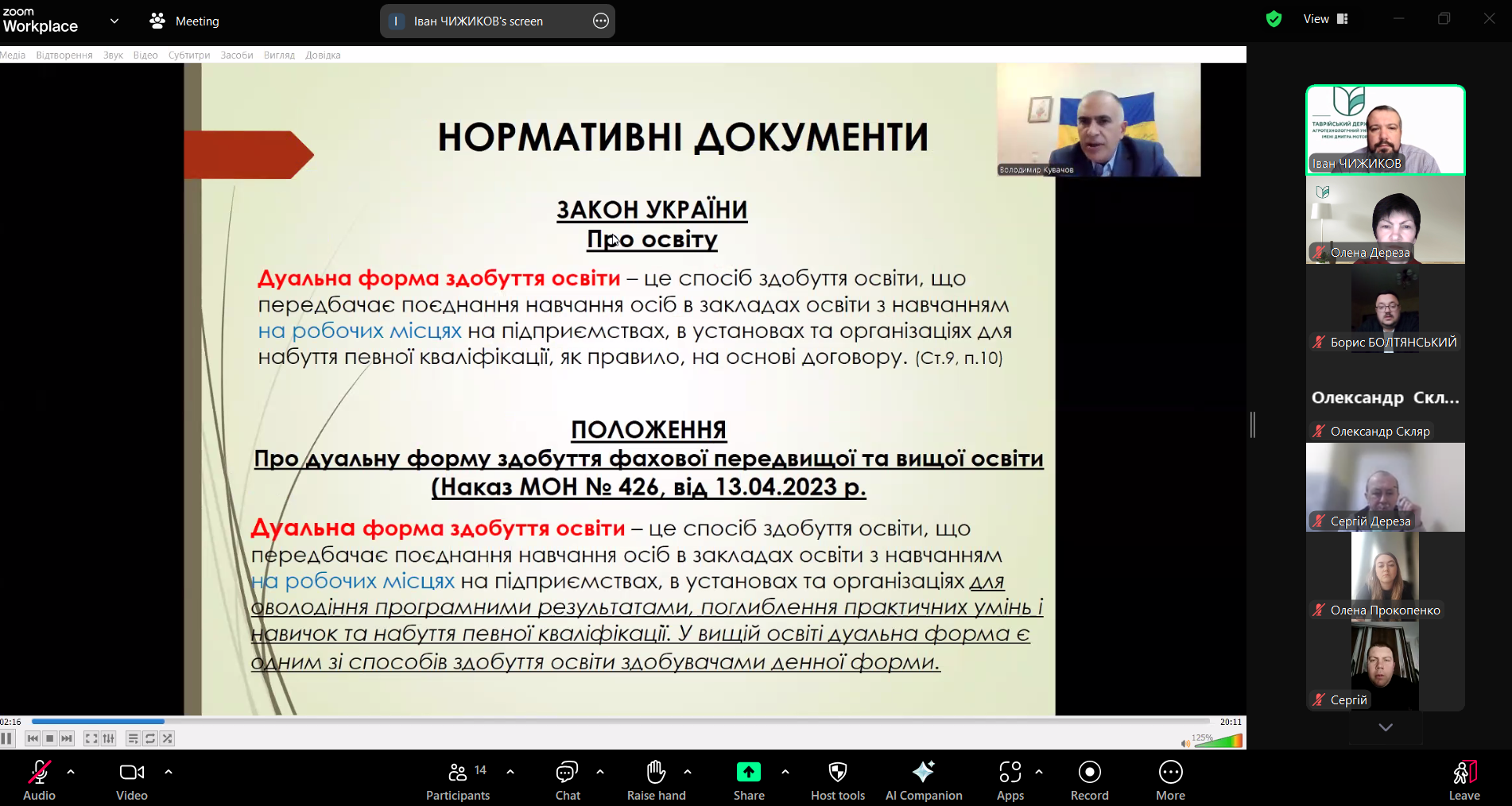Expand apps options arrow

tap(1039, 772)
